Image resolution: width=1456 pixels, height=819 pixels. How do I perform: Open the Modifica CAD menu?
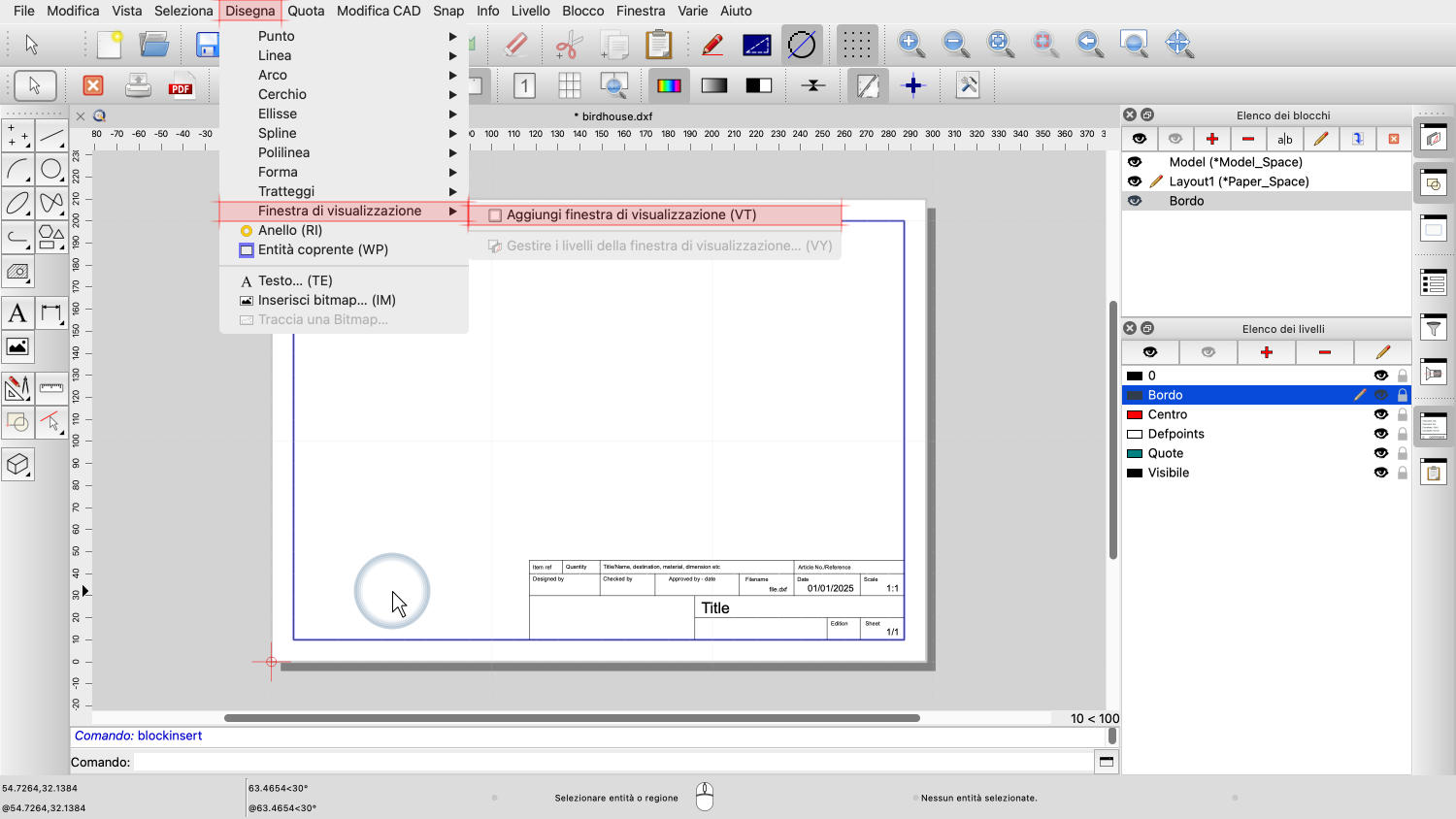pos(379,11)
